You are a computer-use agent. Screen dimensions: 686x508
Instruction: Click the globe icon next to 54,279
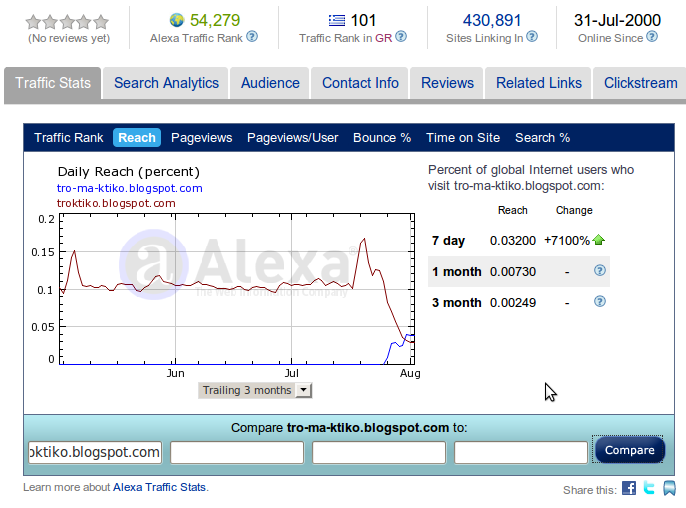(x=177, y=20)
